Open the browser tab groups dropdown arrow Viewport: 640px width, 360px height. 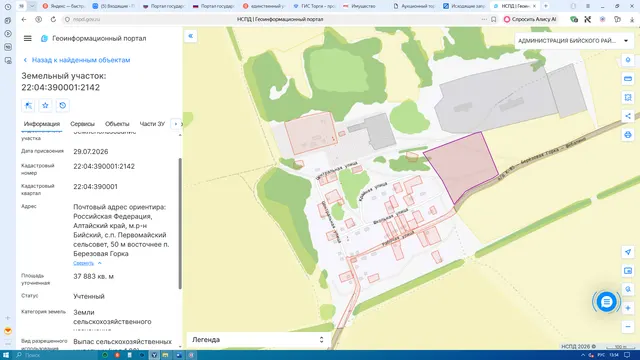coord(32,6)
